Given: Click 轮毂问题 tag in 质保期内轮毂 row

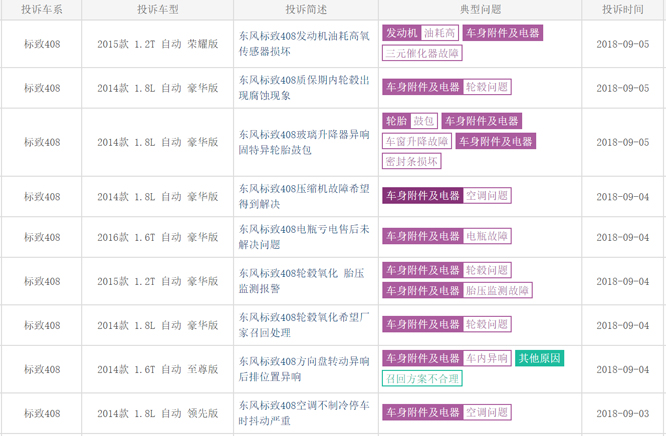Looking at the screenshot, I should [487, 87].
